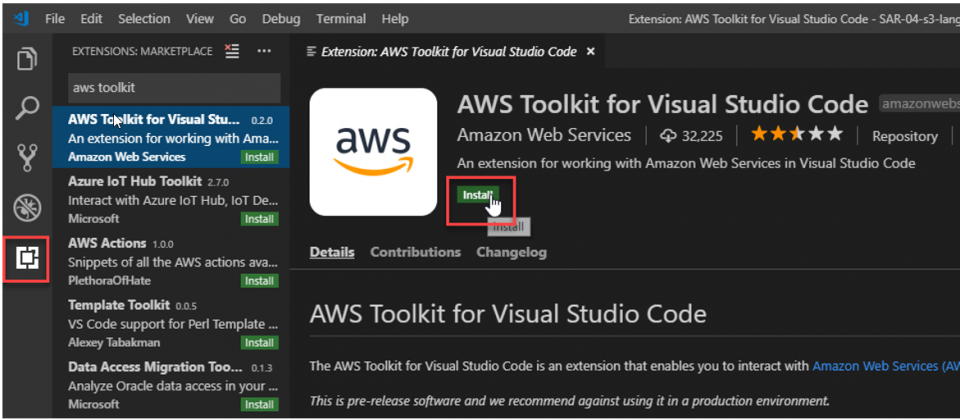
Task: Click the extensions search field with 'aws toolkit'
Action: point(174,88)
